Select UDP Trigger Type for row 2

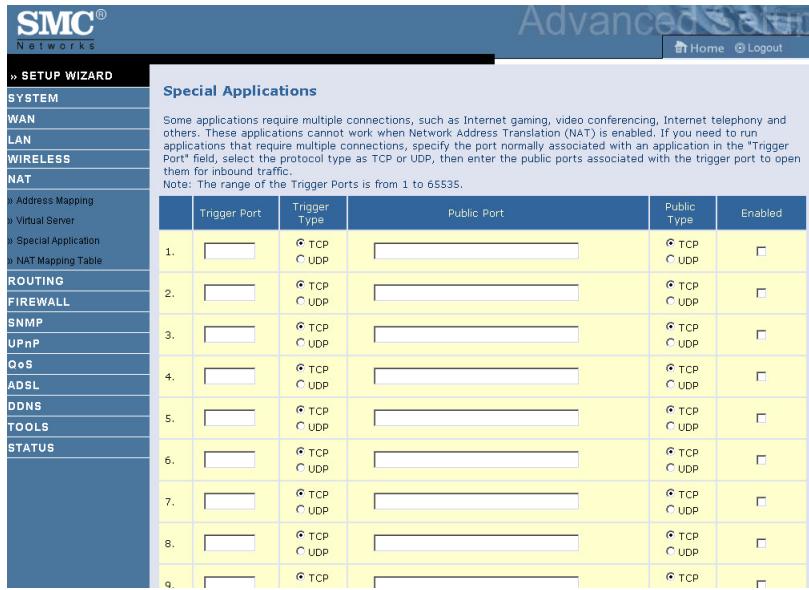click(300, 301)
